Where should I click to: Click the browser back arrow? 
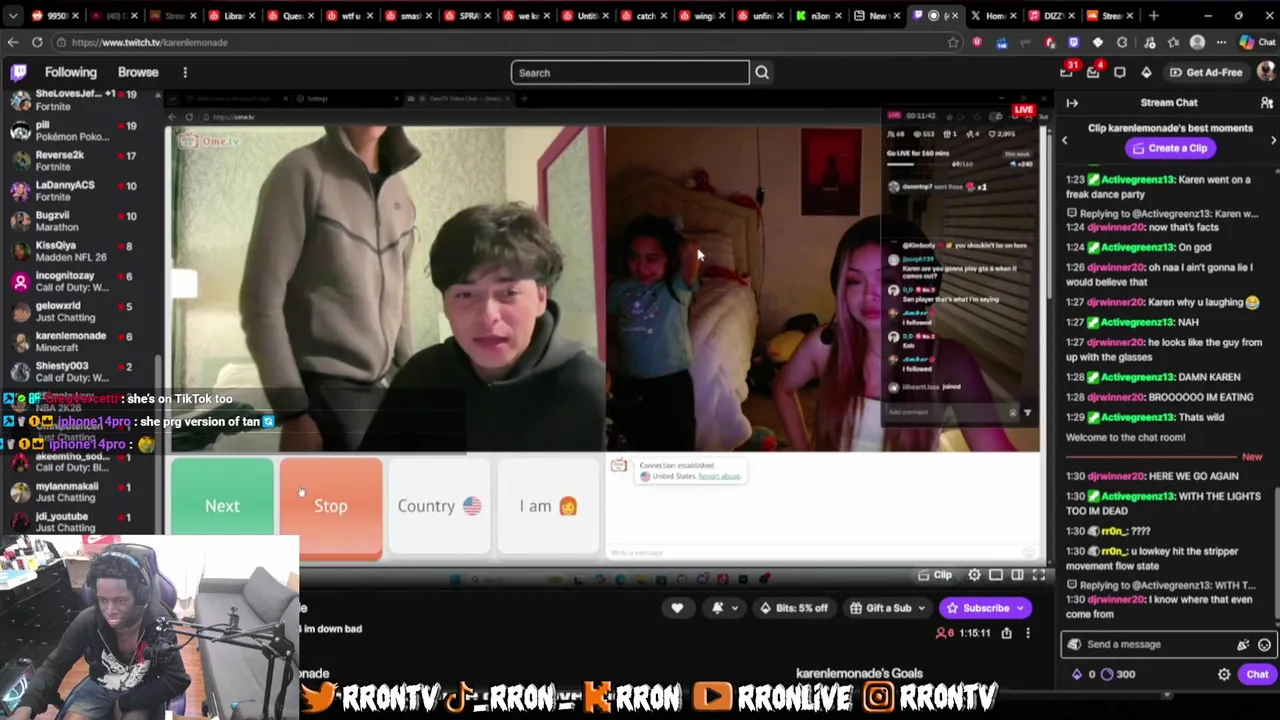coord(12,42)
